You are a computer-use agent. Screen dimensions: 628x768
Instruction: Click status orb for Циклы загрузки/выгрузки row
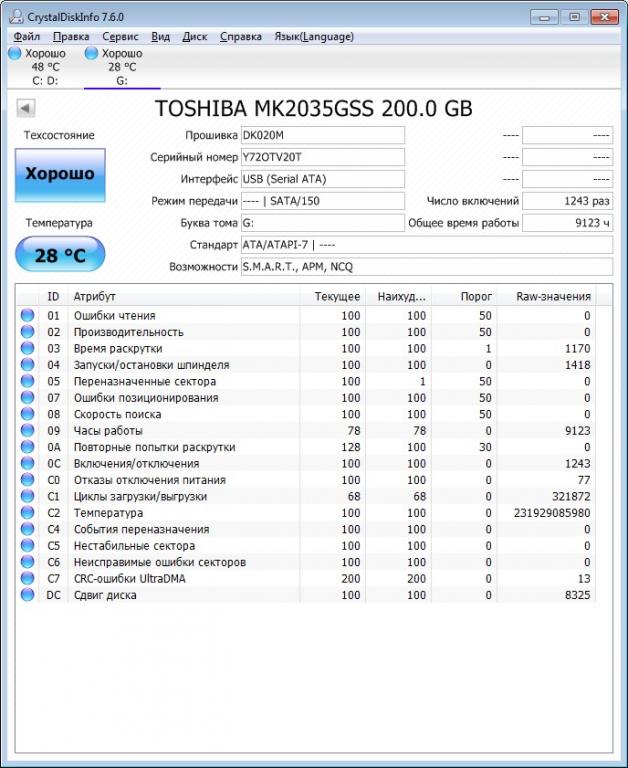pyautogui.click(x=27, y=496)
